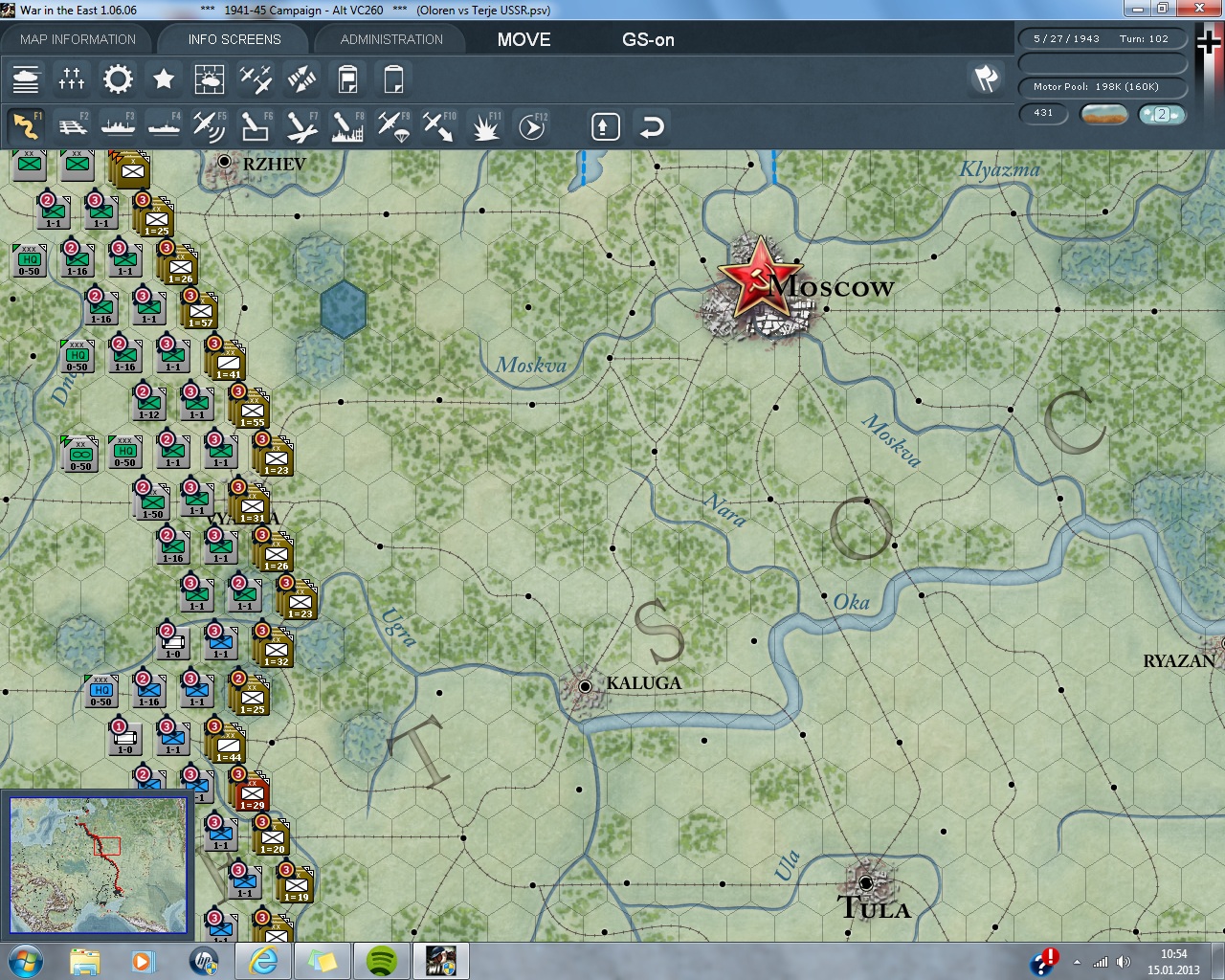Select the Soviet stack labeled 1=57

[200, 311]
